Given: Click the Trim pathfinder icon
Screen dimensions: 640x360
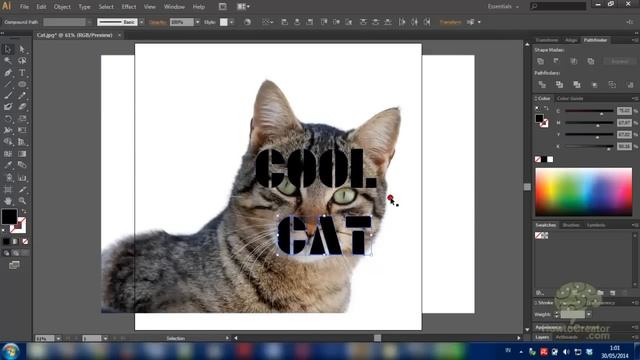Looking at the screenshot, I should pyautogui.click(x=559, y=84).
